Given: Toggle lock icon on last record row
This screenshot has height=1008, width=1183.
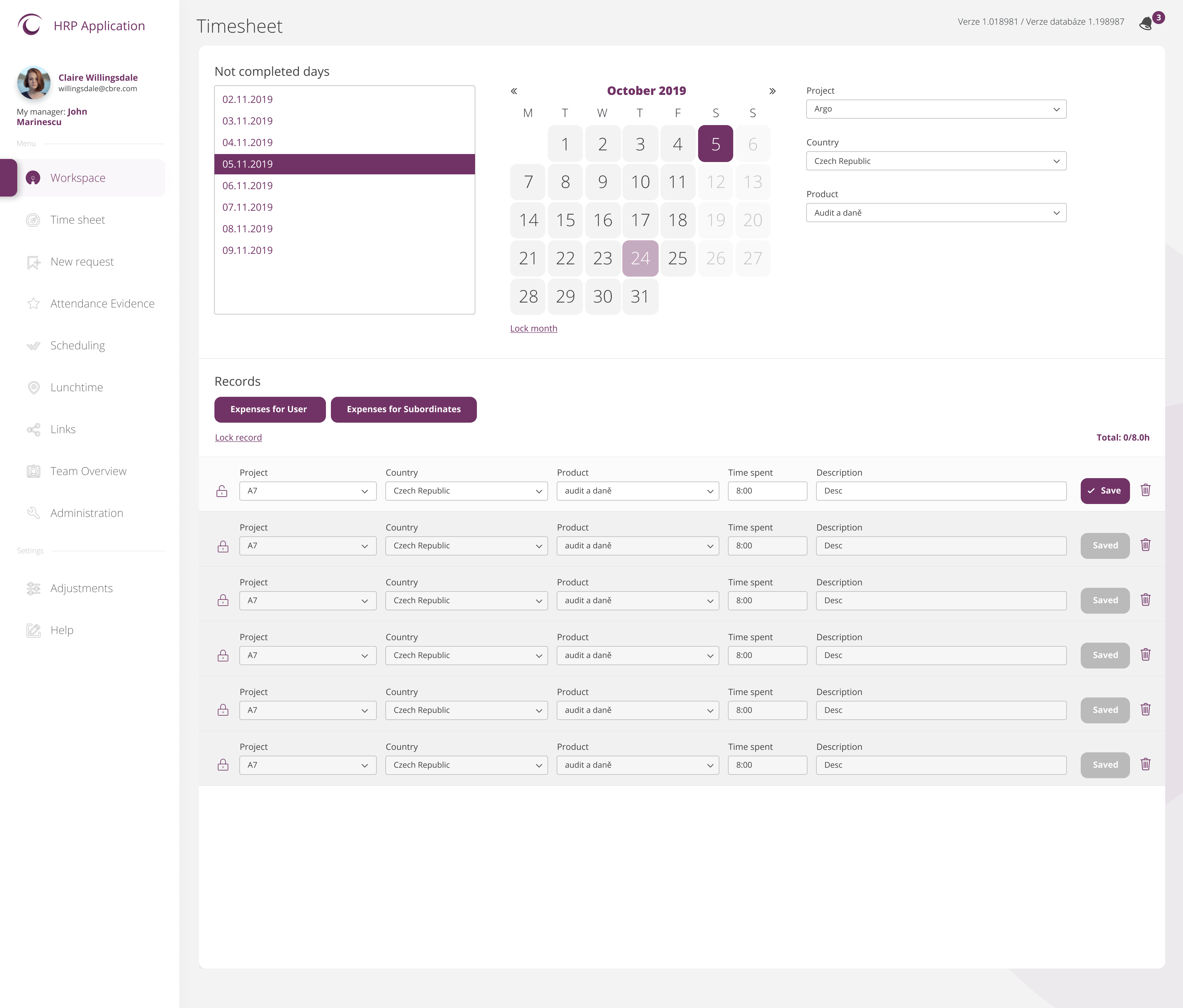Looking at the screenshot, I should click(x=223, y=765).
